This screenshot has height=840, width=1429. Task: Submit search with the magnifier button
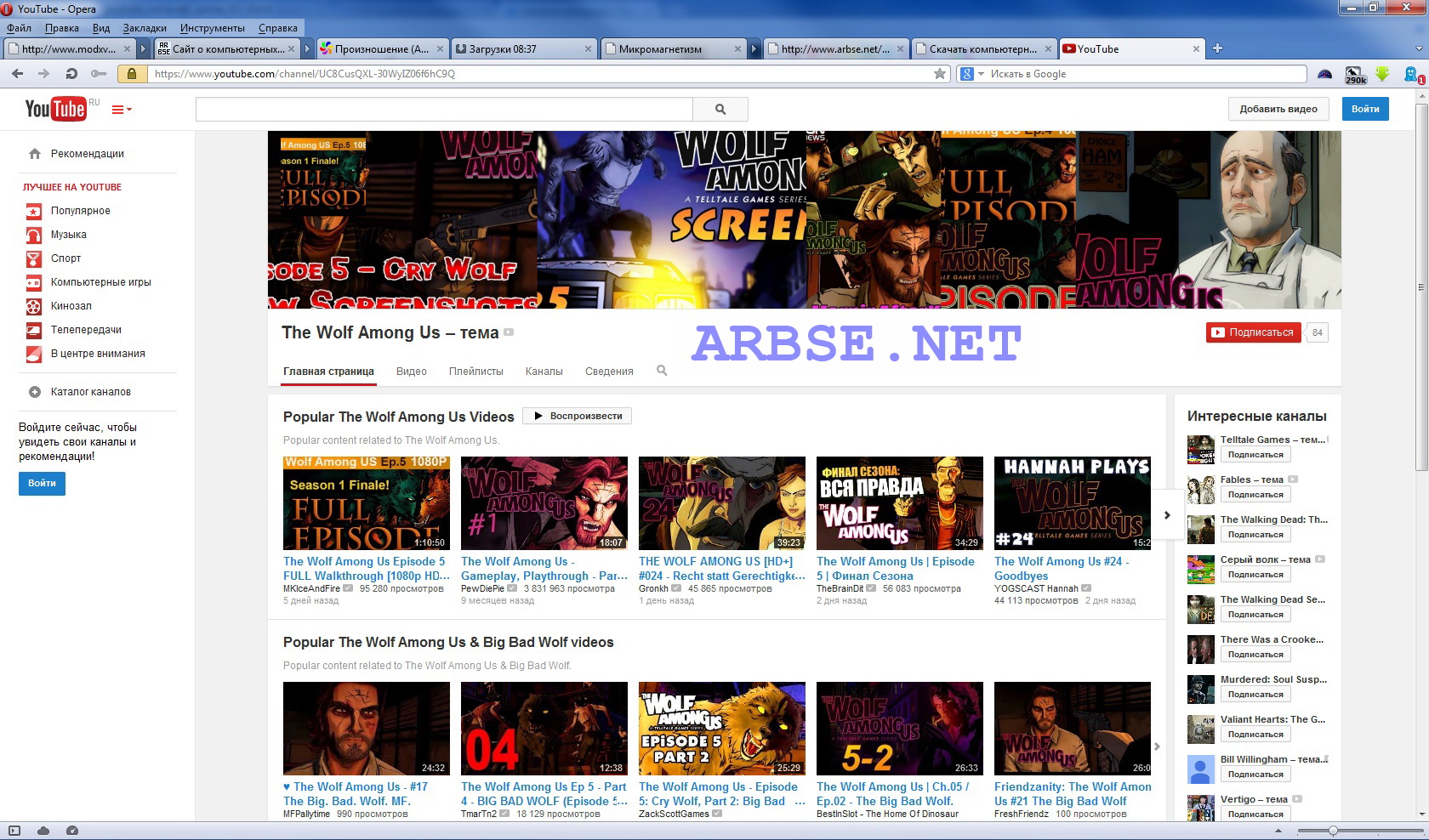click(720, 109)
